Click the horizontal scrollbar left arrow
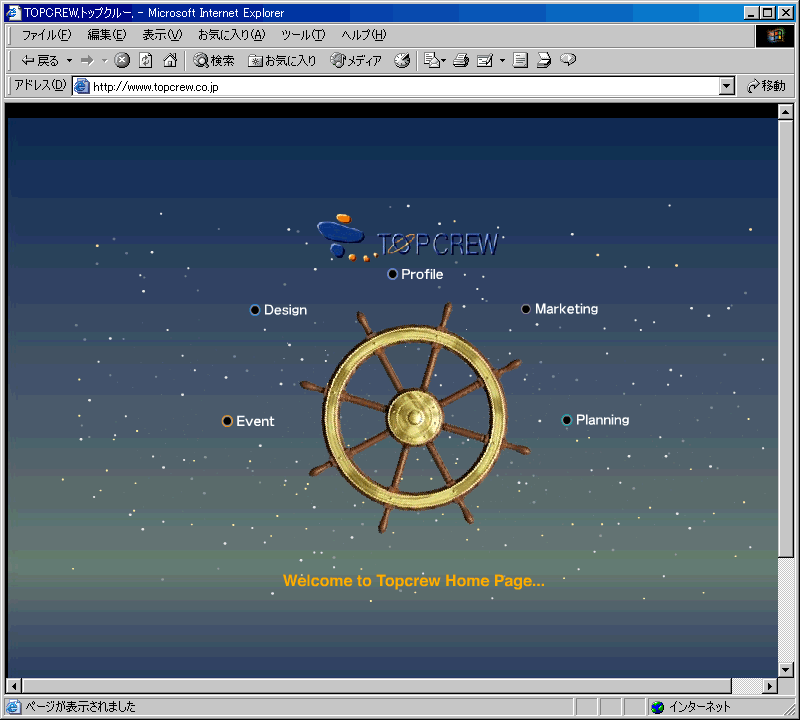This screenshot has height=720, width=800. 14,686
